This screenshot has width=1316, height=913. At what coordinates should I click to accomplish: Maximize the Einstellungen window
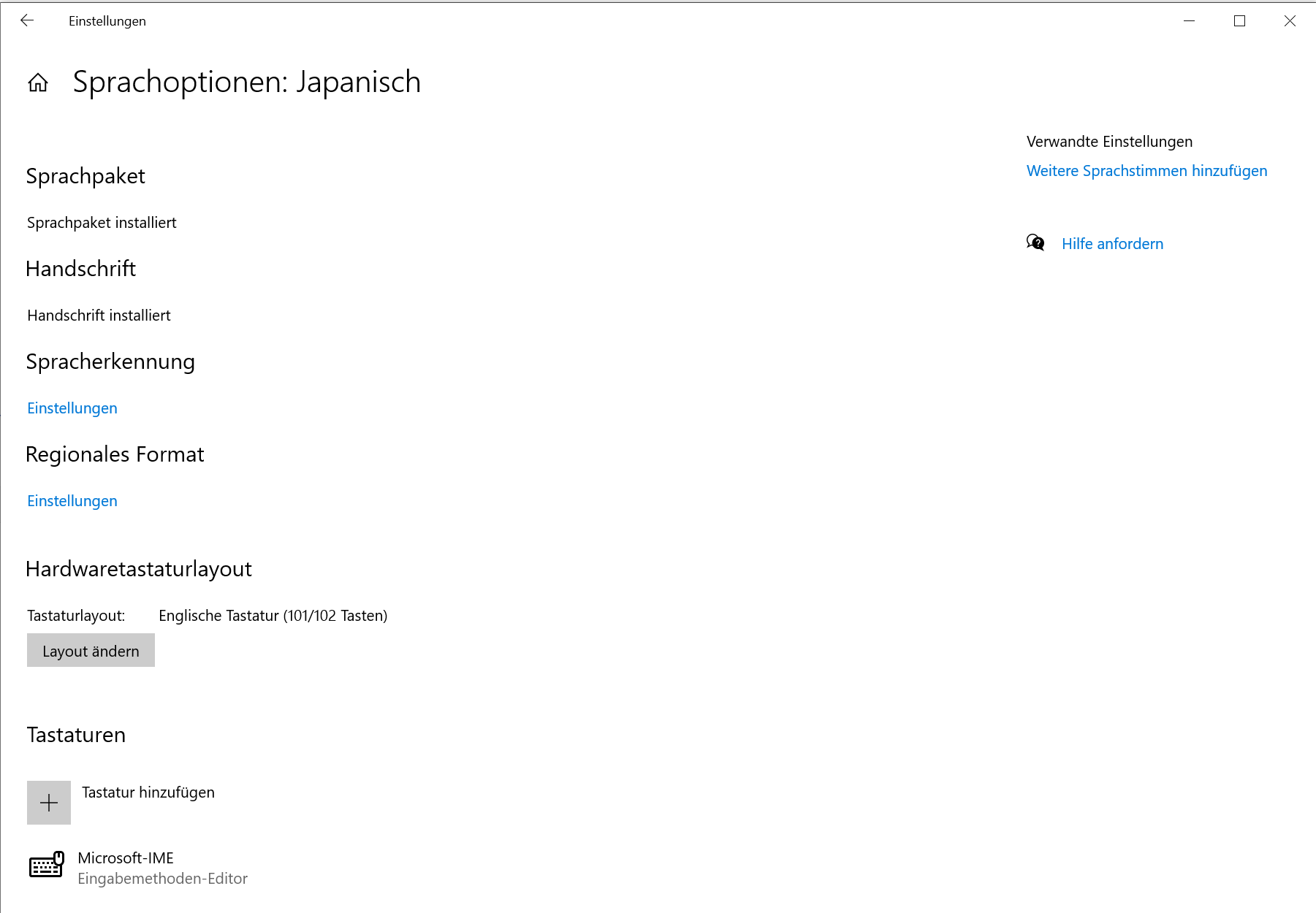1239,21
